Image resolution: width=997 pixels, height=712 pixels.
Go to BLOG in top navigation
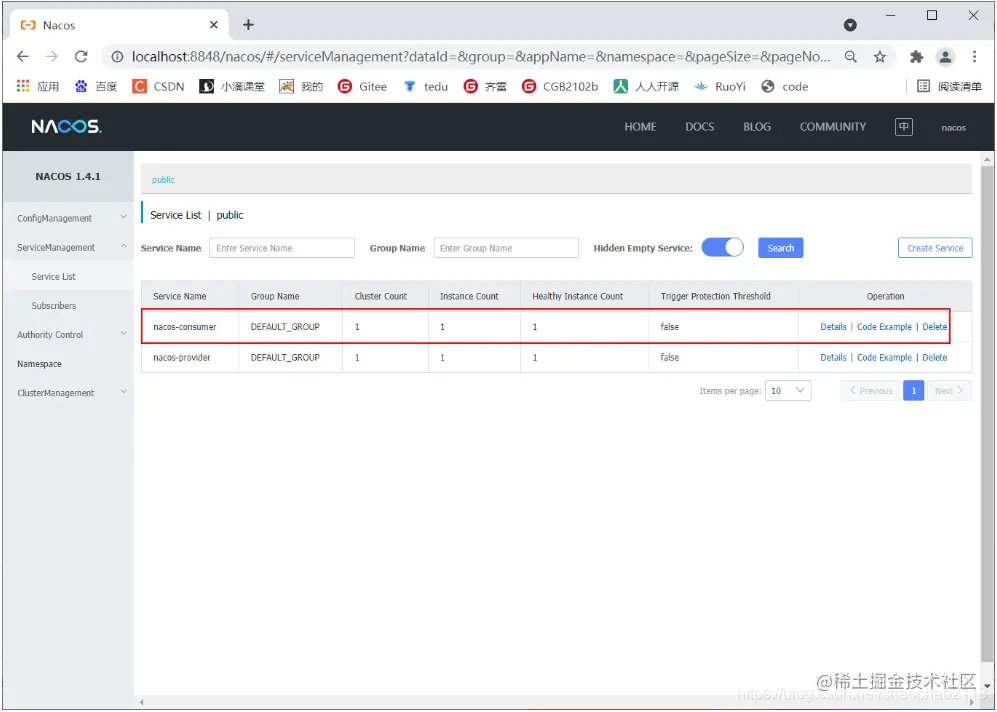(x=757, y=127)
